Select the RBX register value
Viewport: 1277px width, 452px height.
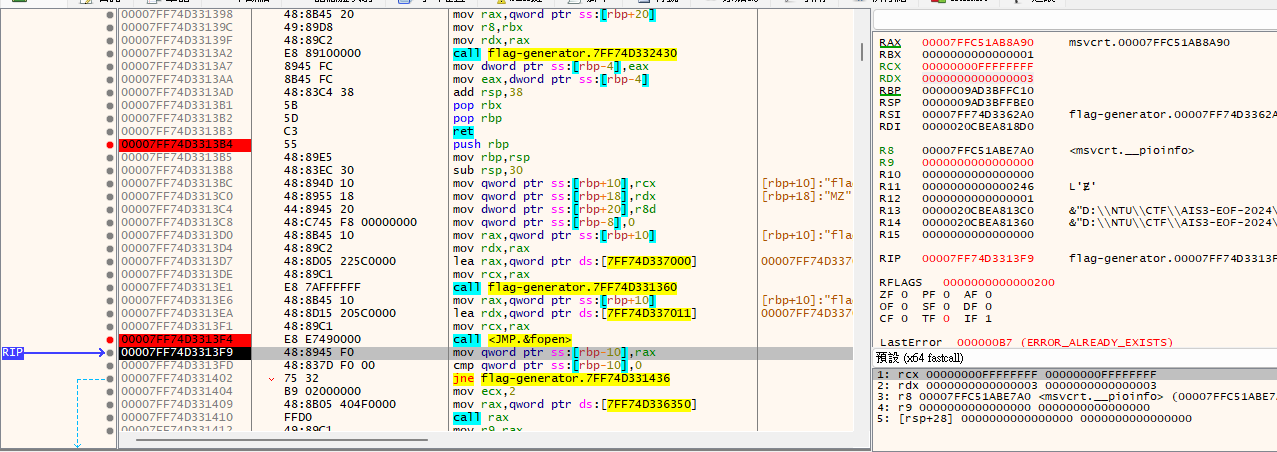[978, 54]
